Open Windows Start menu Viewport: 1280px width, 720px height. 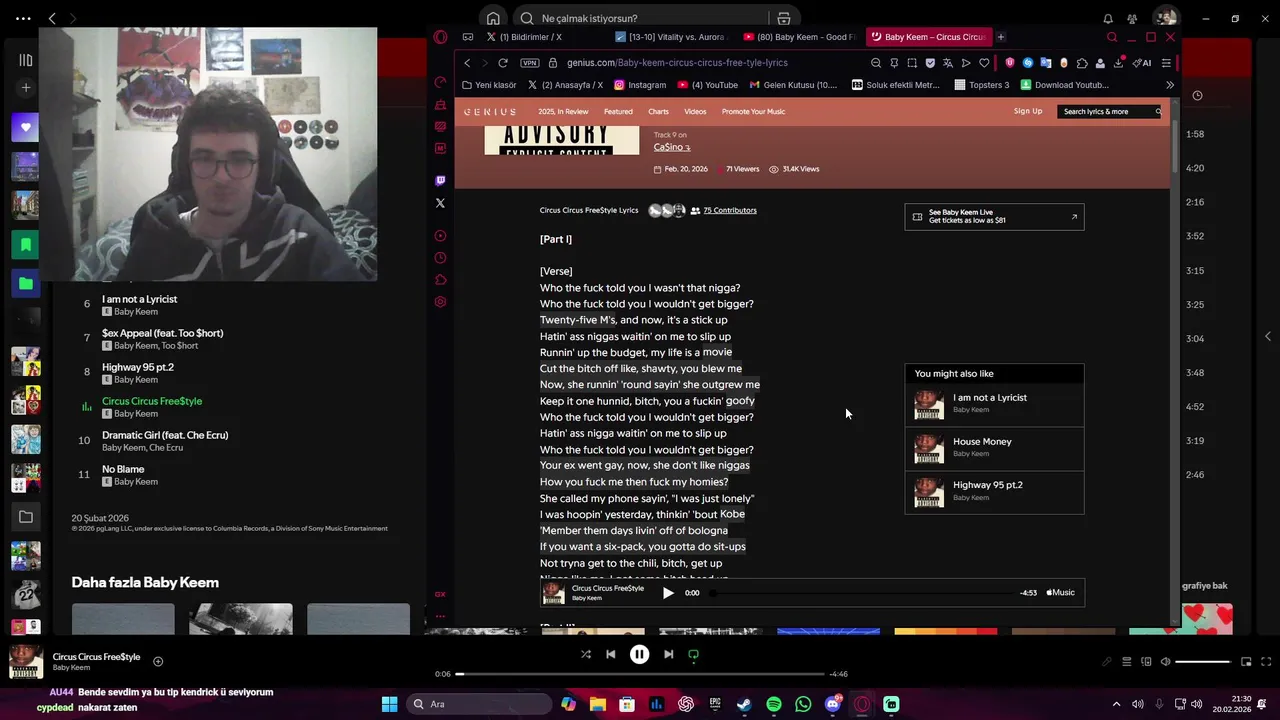pyautogui.click(x=389, y=704)
